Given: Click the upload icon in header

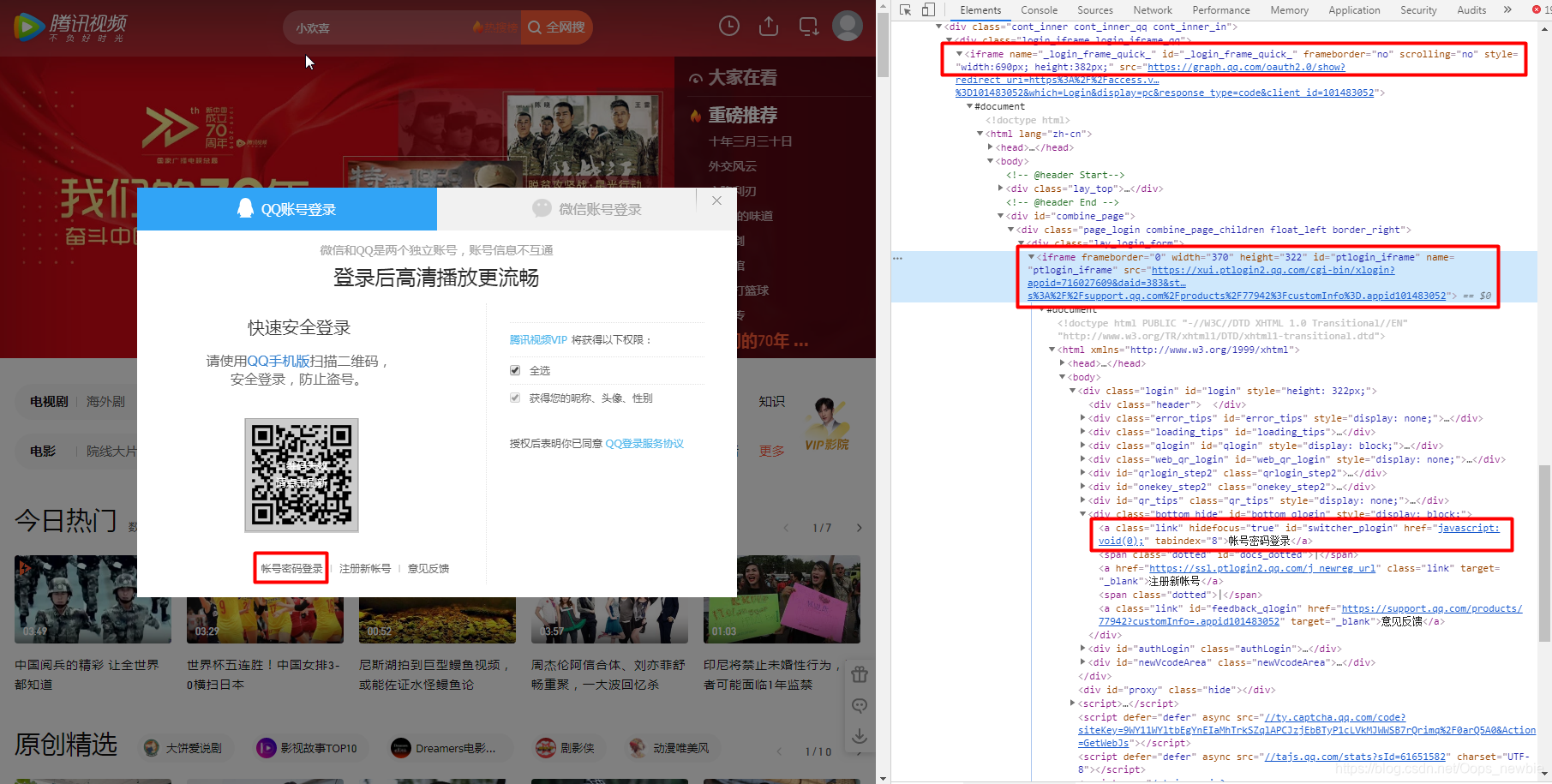Looking at the screenshot, I should pos(769,27).
